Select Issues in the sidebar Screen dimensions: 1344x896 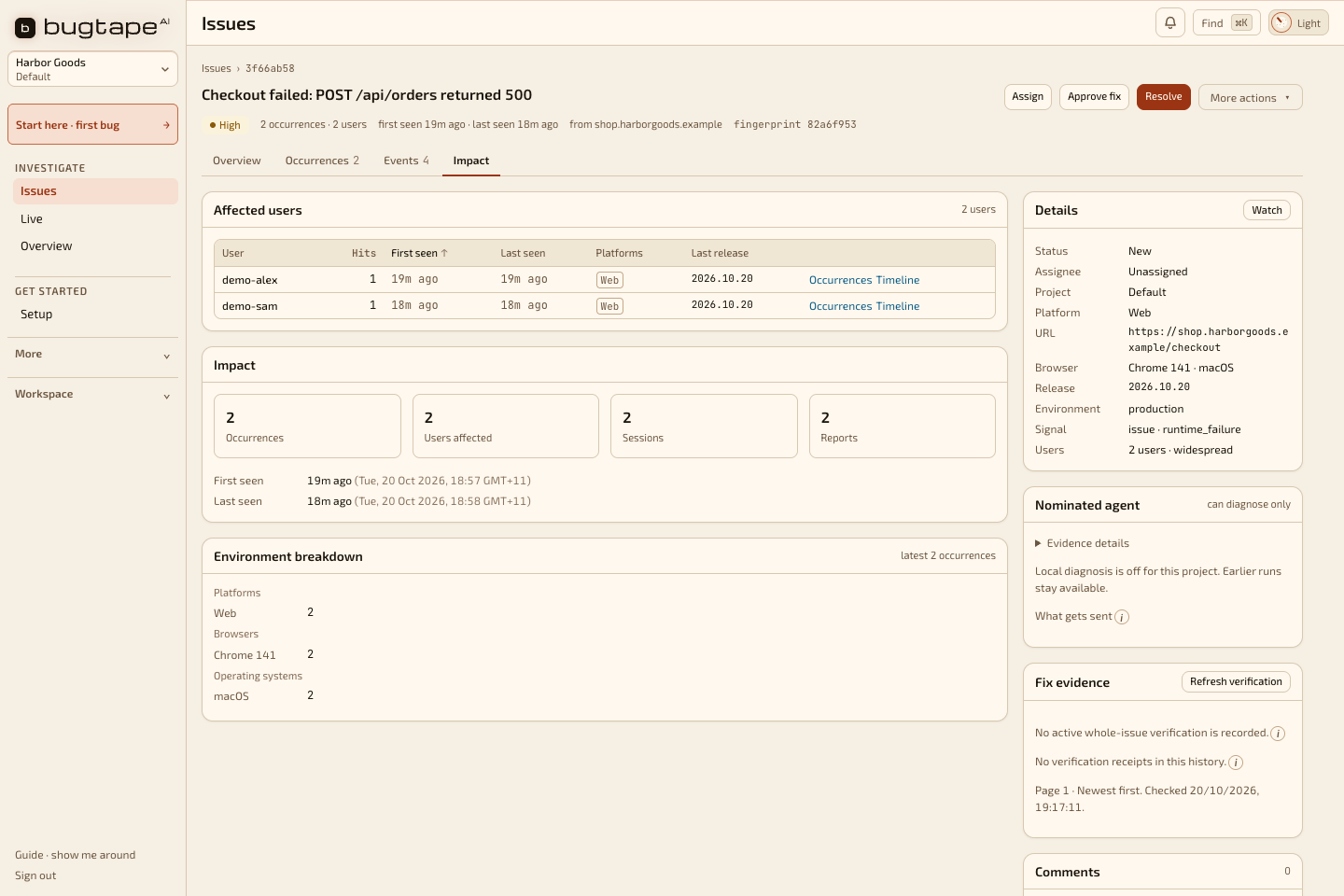tap(95, 191)
